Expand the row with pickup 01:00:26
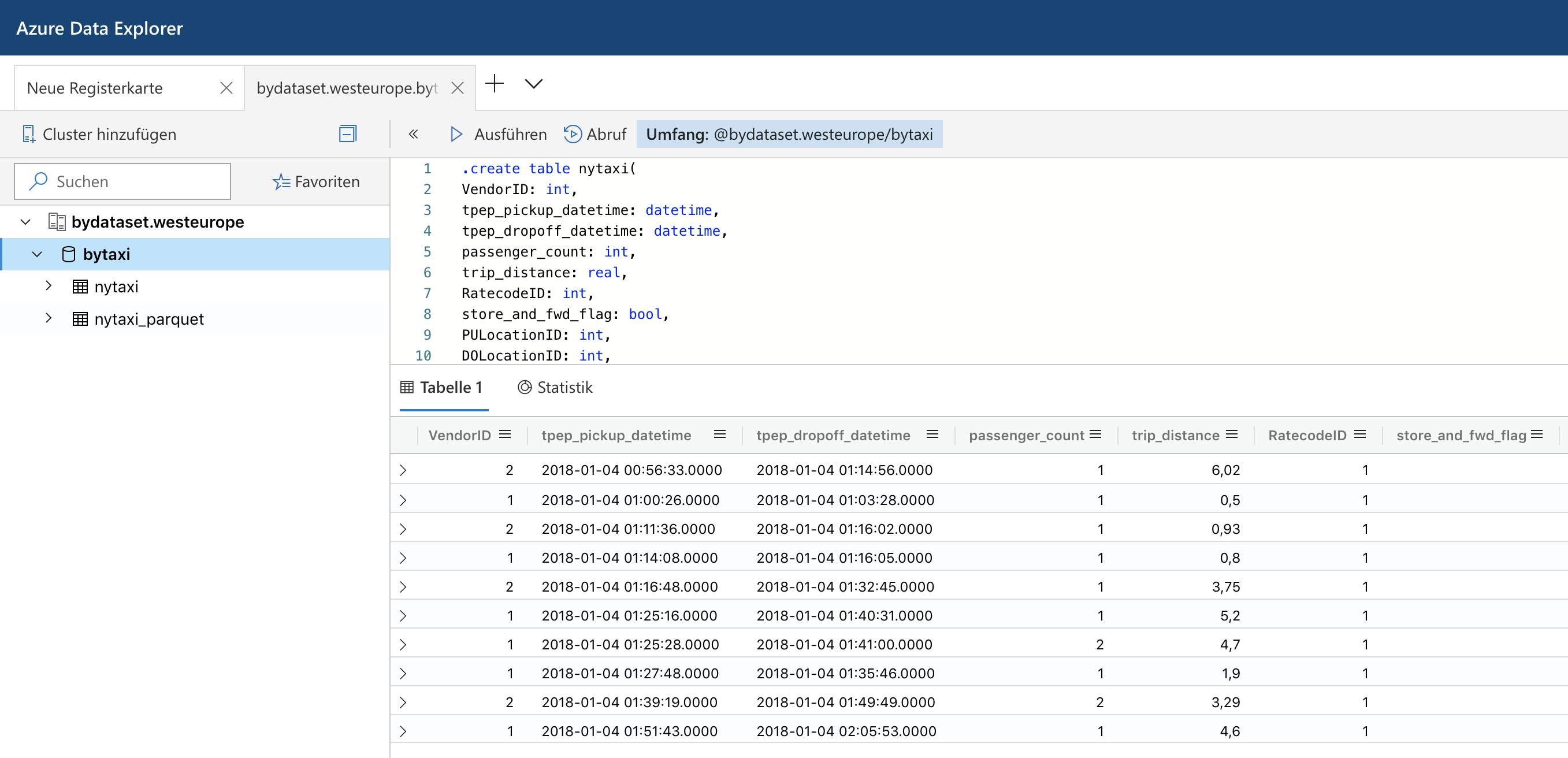Image resolution: width=1568 pixels, height=758 pixels. click(403, 500)
